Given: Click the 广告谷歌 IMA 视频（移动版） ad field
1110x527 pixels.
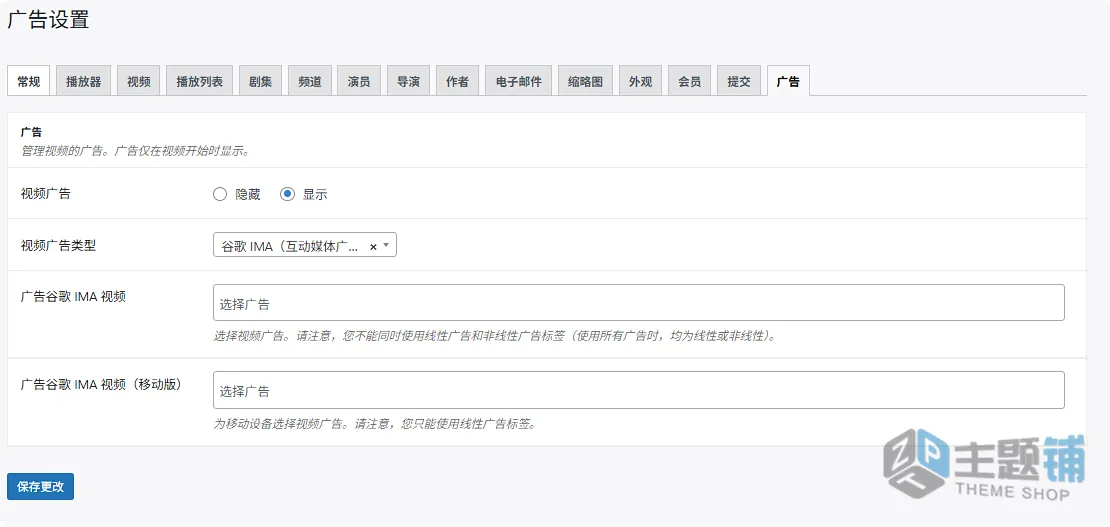Looking at the screenshot, I should click(639, 390).
